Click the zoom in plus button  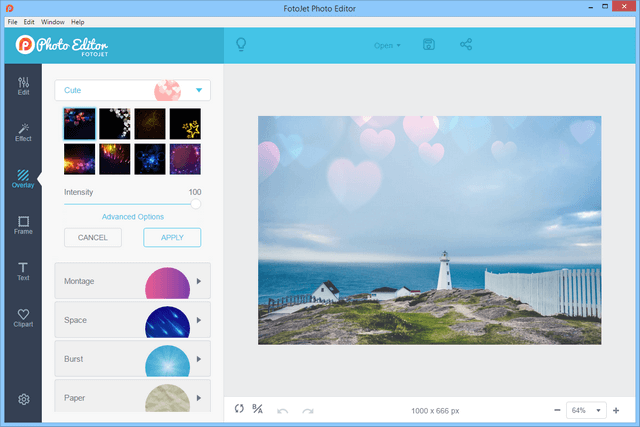coord(616,410)
